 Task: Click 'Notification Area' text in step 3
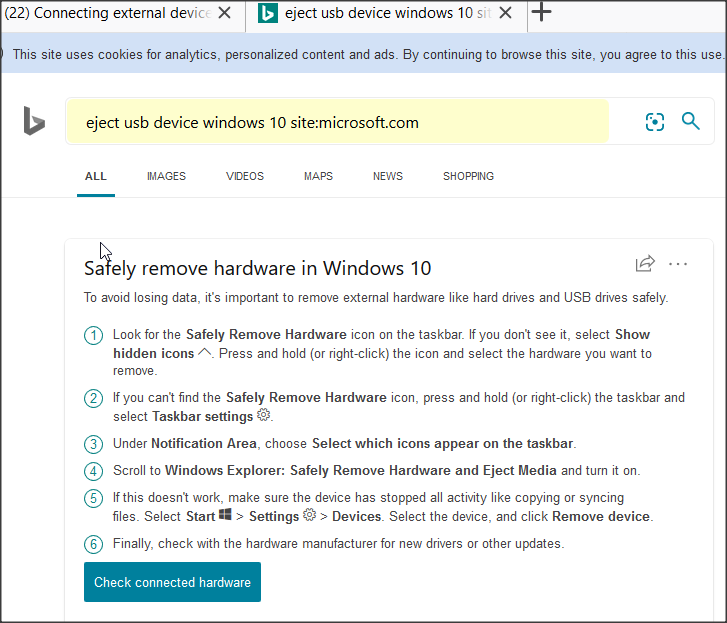pos(204,444)
